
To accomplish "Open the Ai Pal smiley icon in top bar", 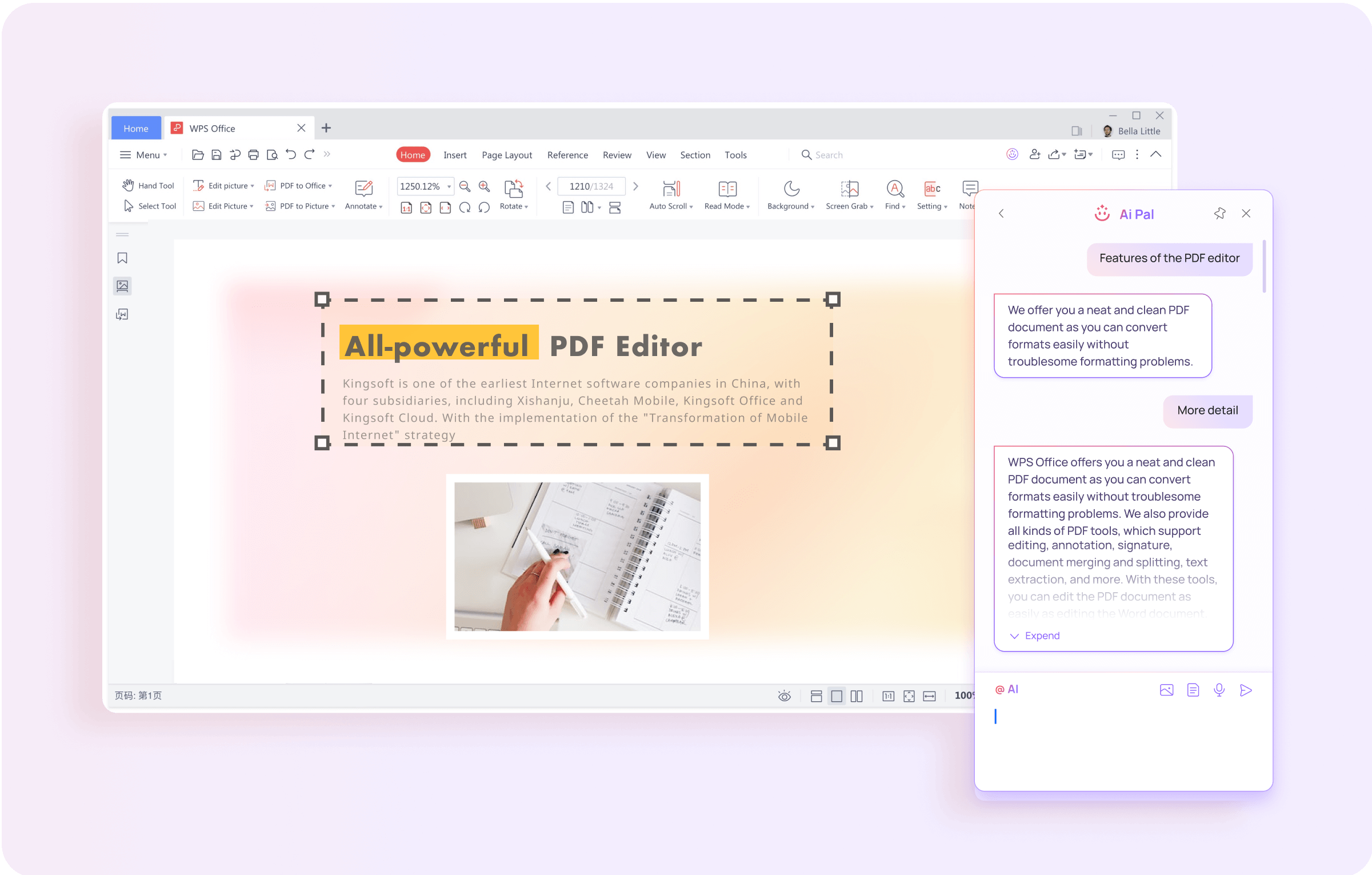I will coord(1012,154).
